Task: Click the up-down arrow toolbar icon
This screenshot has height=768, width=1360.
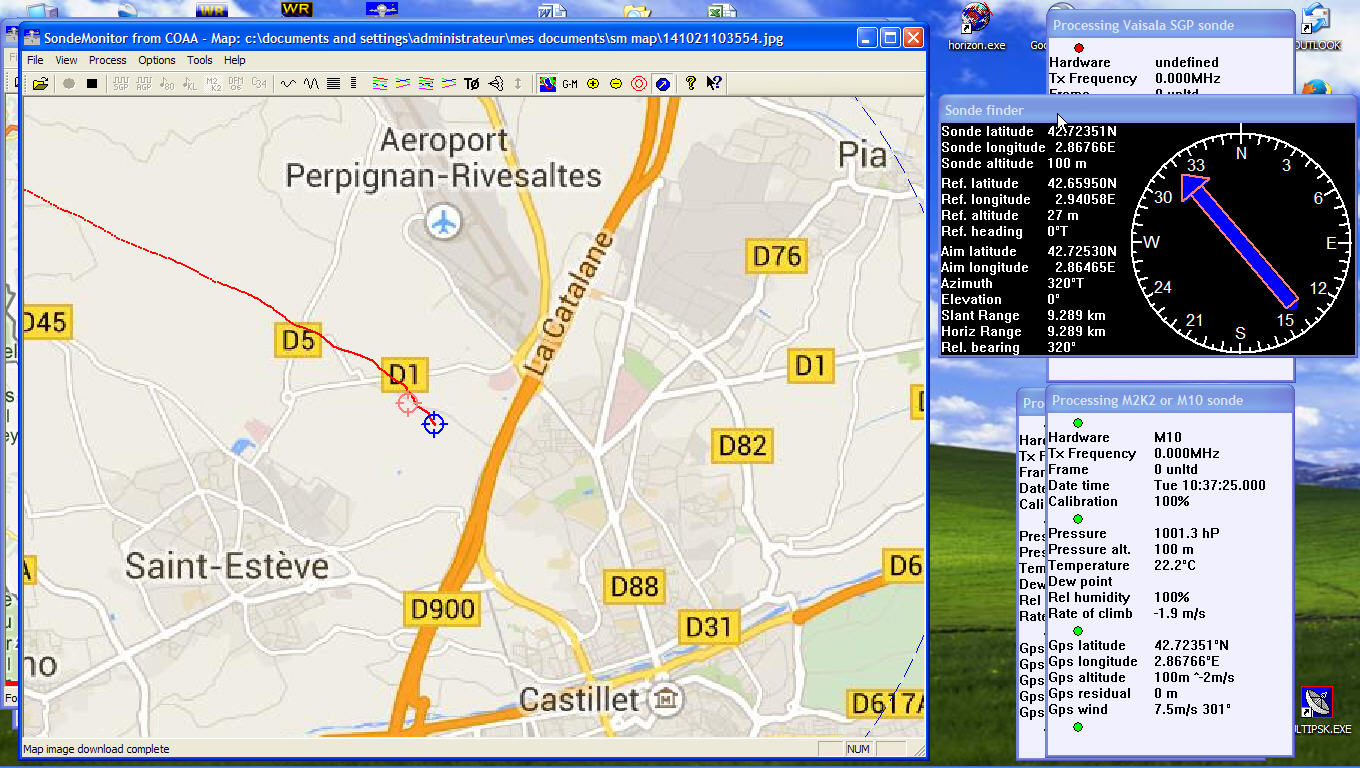Action: click(x=517, y=84)
